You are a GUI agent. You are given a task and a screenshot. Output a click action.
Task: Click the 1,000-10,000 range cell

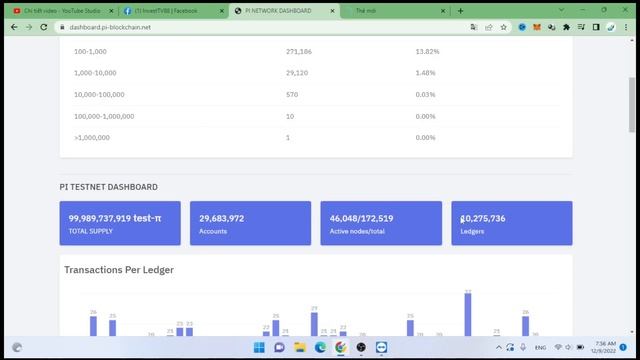click(x=95, y=73)
